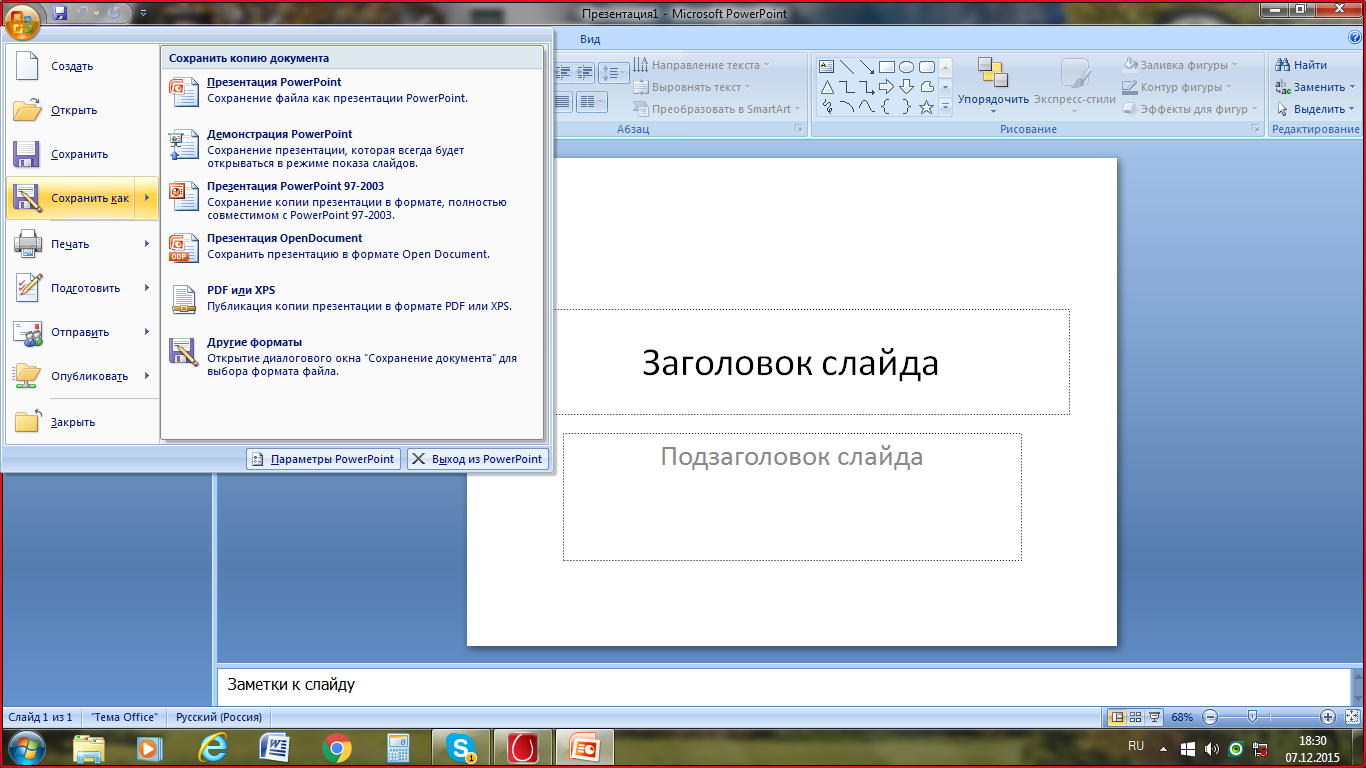The height and width of the screenshot is (768, 1366).
Task: Click the Параметры PowerPoint button
Action: tap(324, 459)
